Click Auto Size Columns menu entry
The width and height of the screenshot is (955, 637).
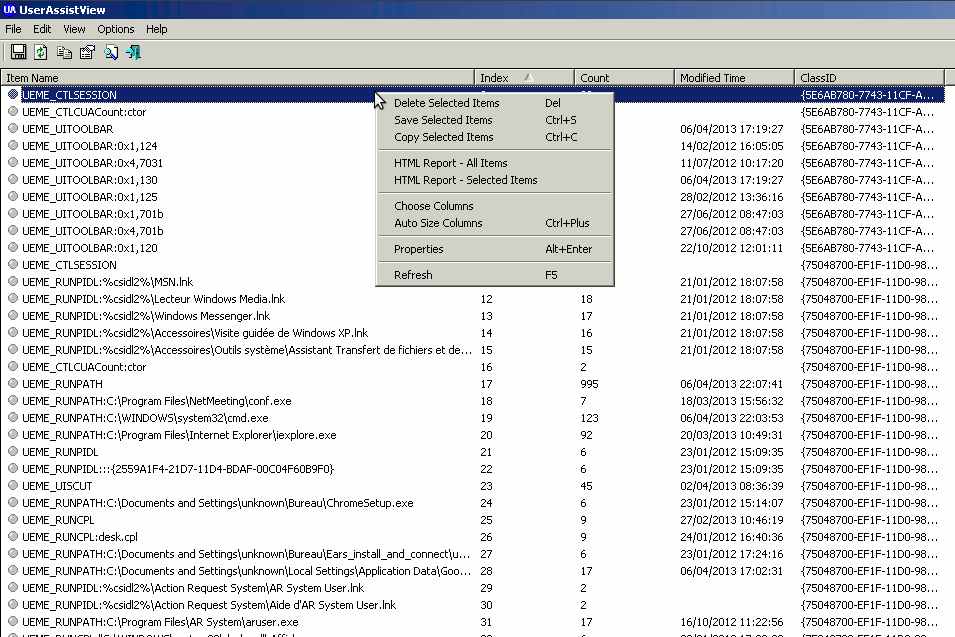[438, 223]
